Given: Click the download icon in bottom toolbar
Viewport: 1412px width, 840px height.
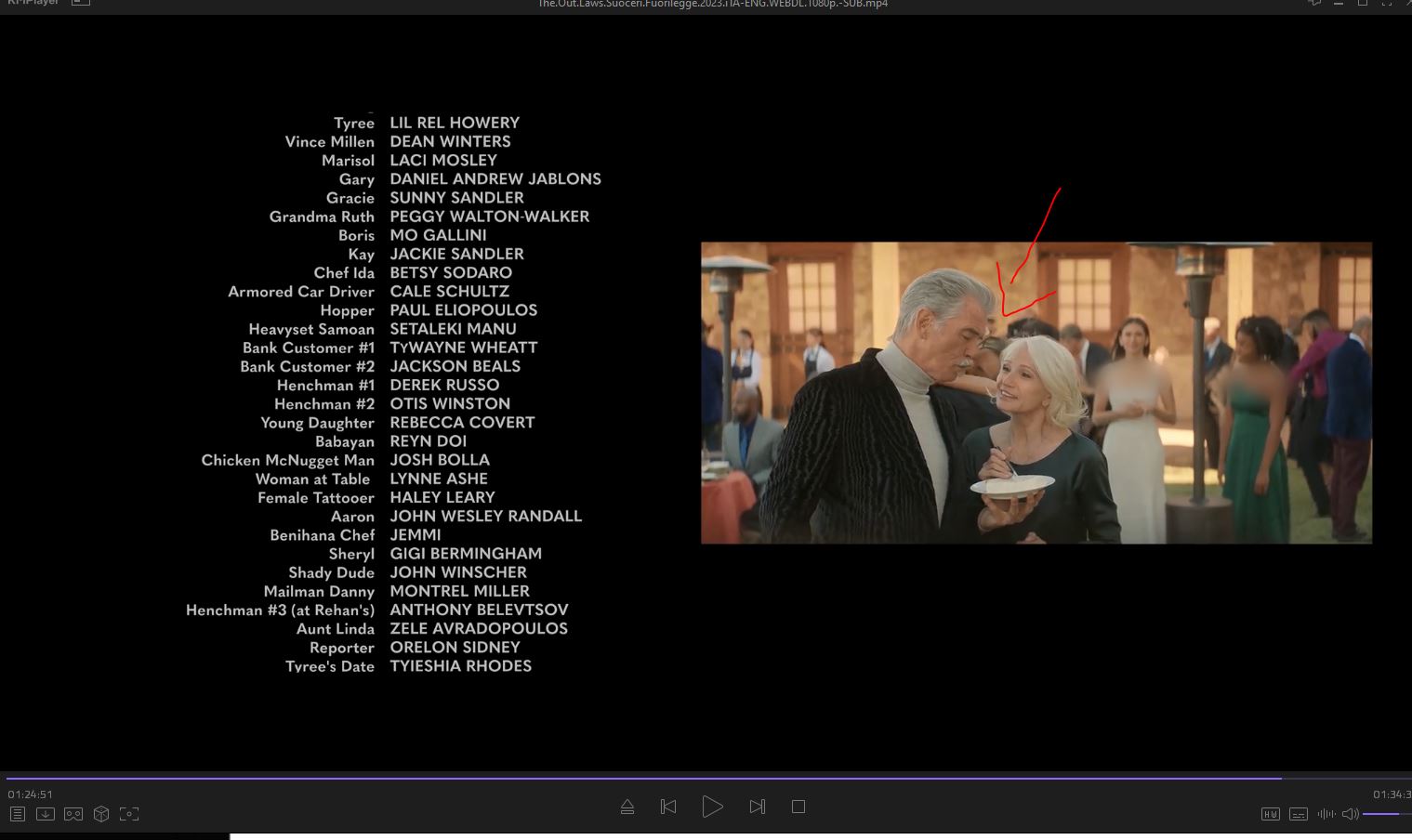Looking at the screenshot, I should click(x=45, y=814).
